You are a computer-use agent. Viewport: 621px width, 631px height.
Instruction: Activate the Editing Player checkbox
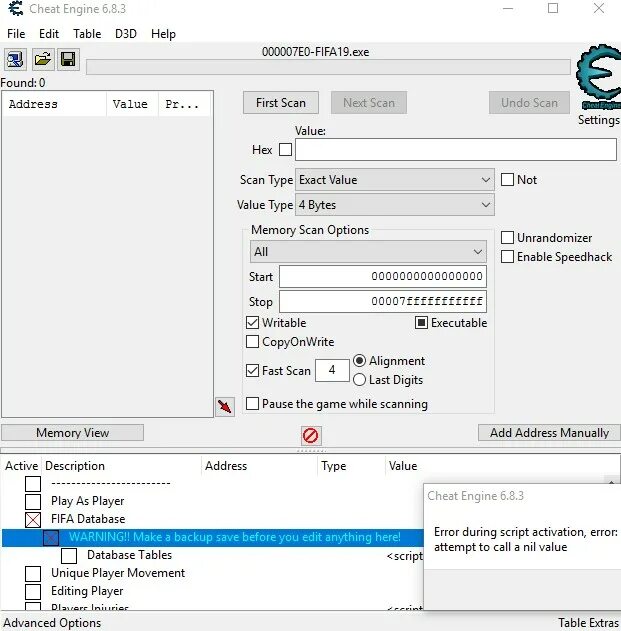point(33,592)
